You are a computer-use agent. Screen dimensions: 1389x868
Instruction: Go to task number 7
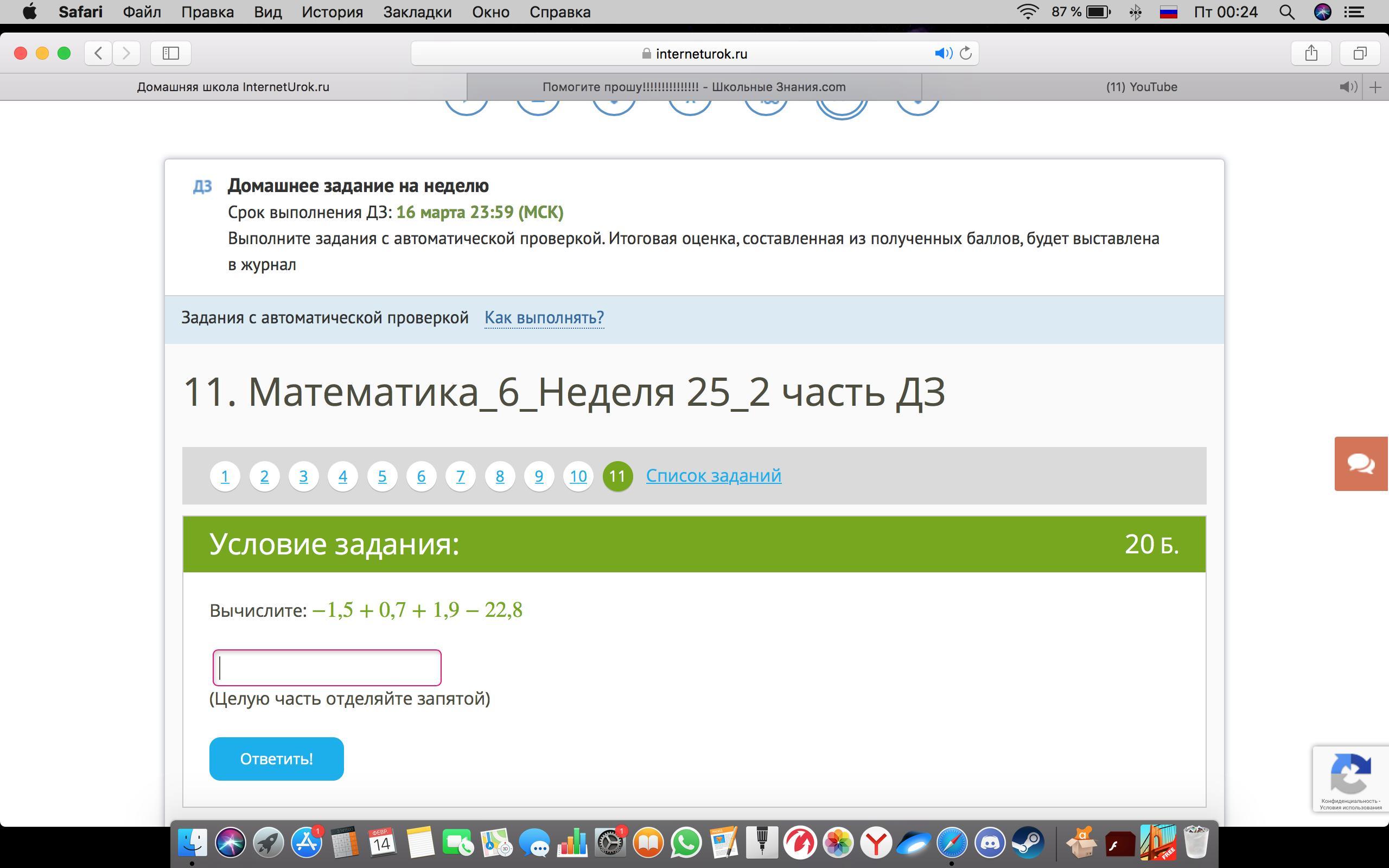460,476
